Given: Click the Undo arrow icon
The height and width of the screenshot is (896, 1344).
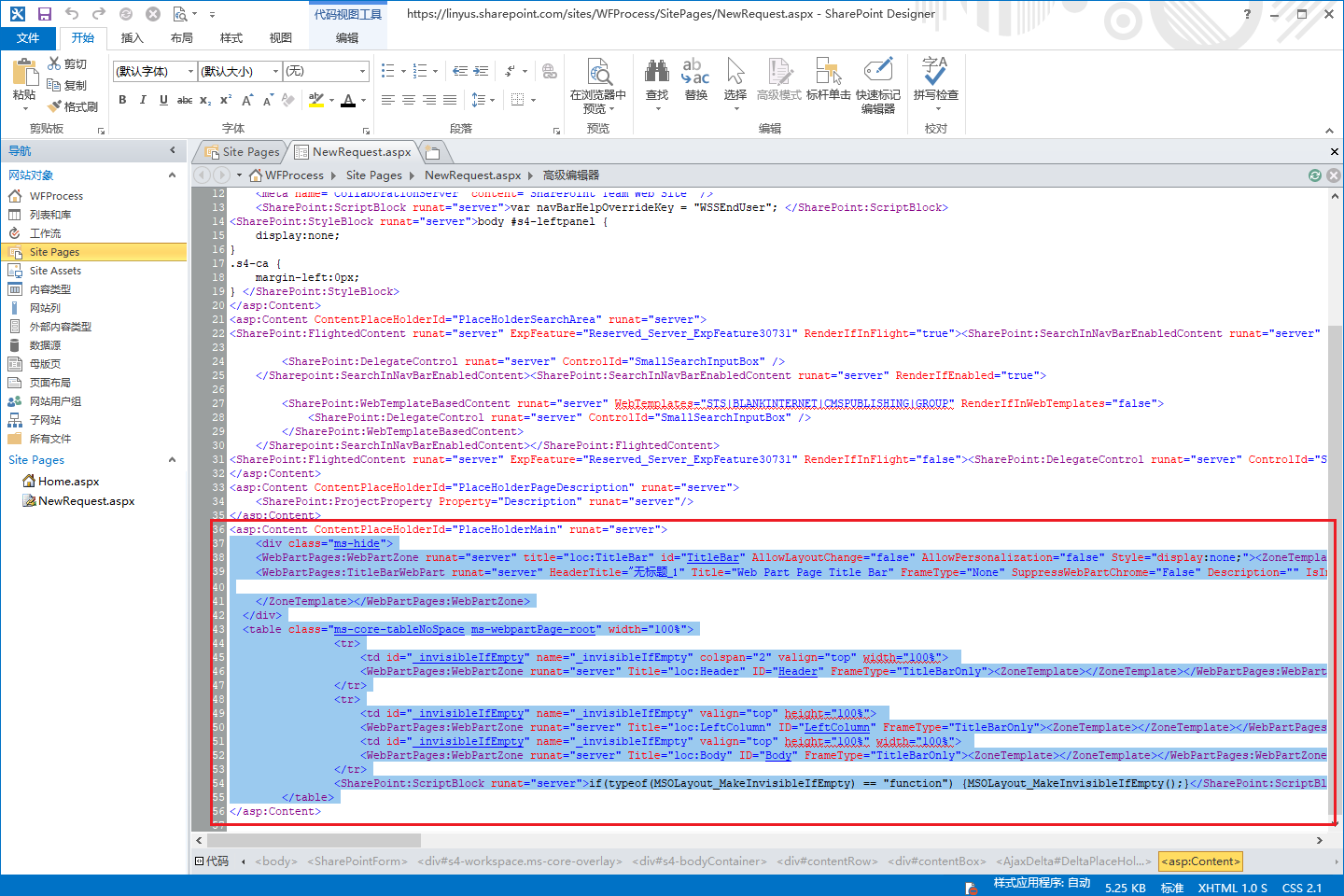Looking at the screenshot, I should pyautogui.click(x=72, y=14).
